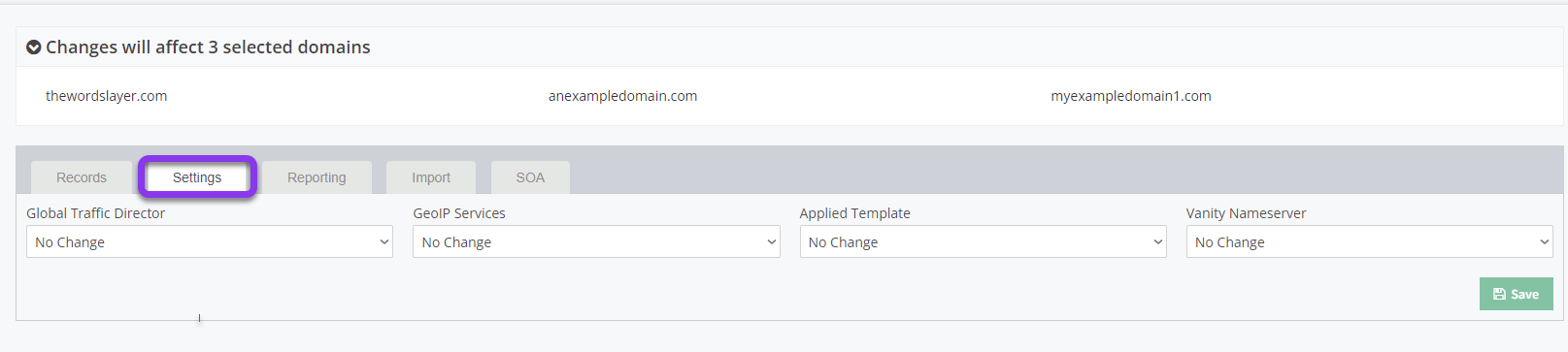Screen dimensions: 1568x352
Task: Select the Import tab
Action: pyautogui.click(x=431, y=177)
